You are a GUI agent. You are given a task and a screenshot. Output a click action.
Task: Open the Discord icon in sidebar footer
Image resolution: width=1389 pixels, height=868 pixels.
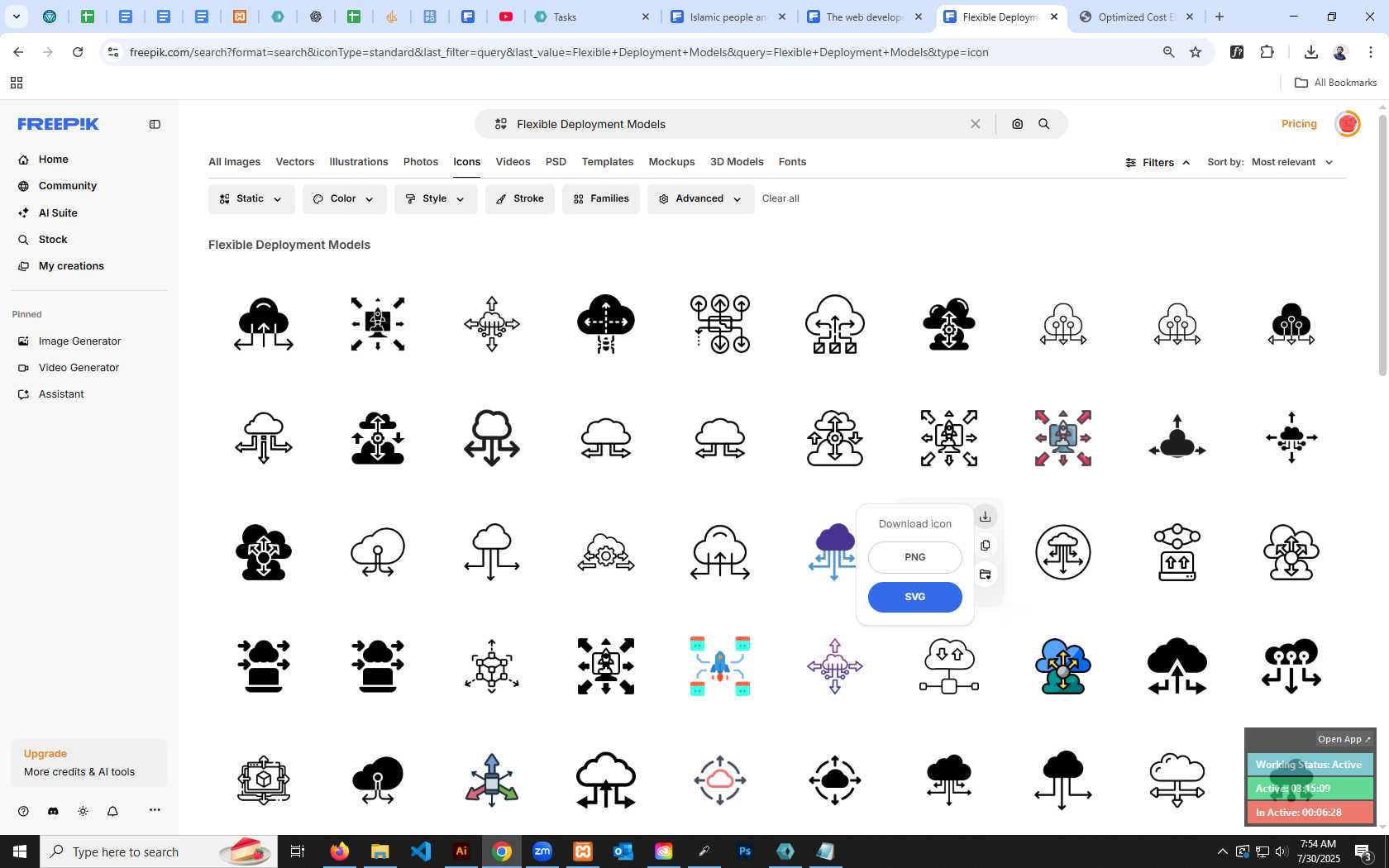click(x=53, y=811)
